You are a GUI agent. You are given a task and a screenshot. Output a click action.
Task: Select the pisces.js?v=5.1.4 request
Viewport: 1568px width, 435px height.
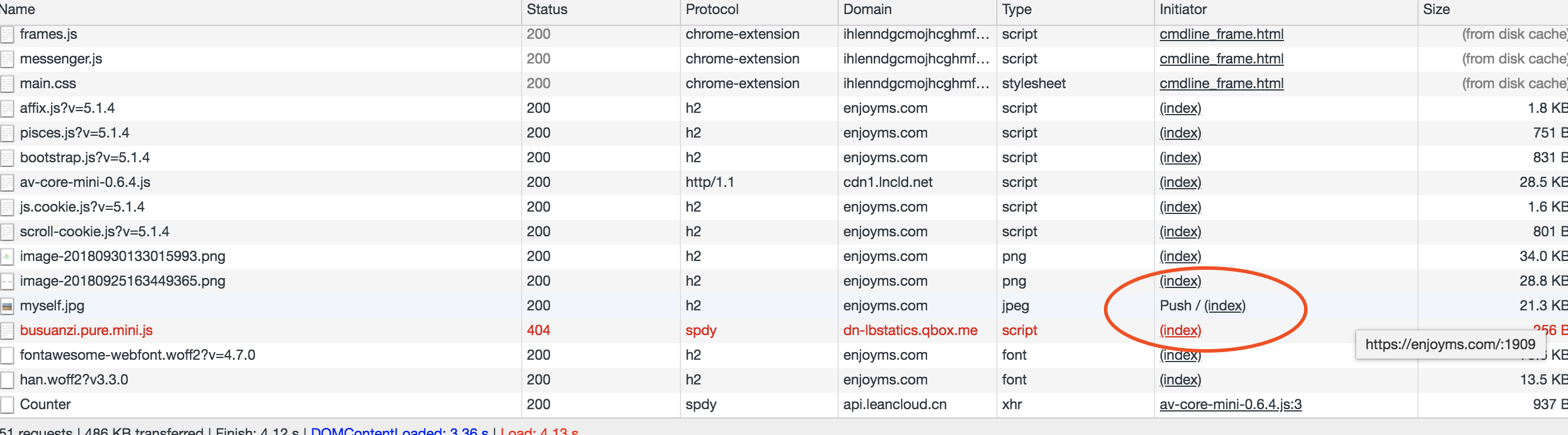click(74, 133)
